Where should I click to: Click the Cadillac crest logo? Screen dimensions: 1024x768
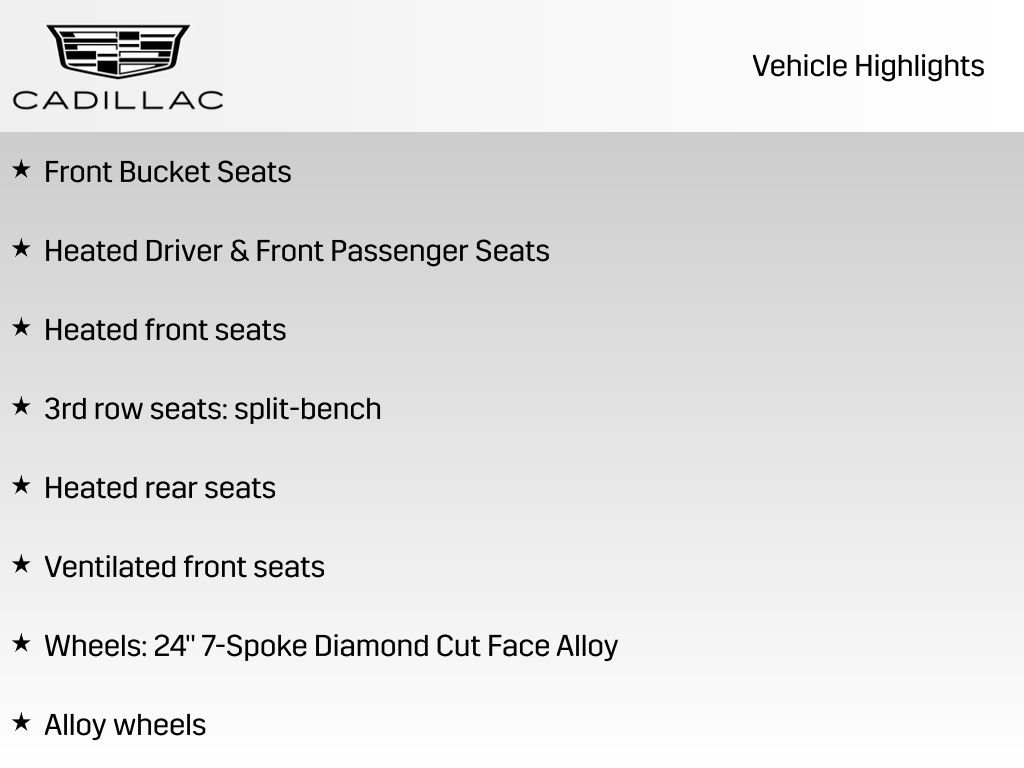point(118,51)
